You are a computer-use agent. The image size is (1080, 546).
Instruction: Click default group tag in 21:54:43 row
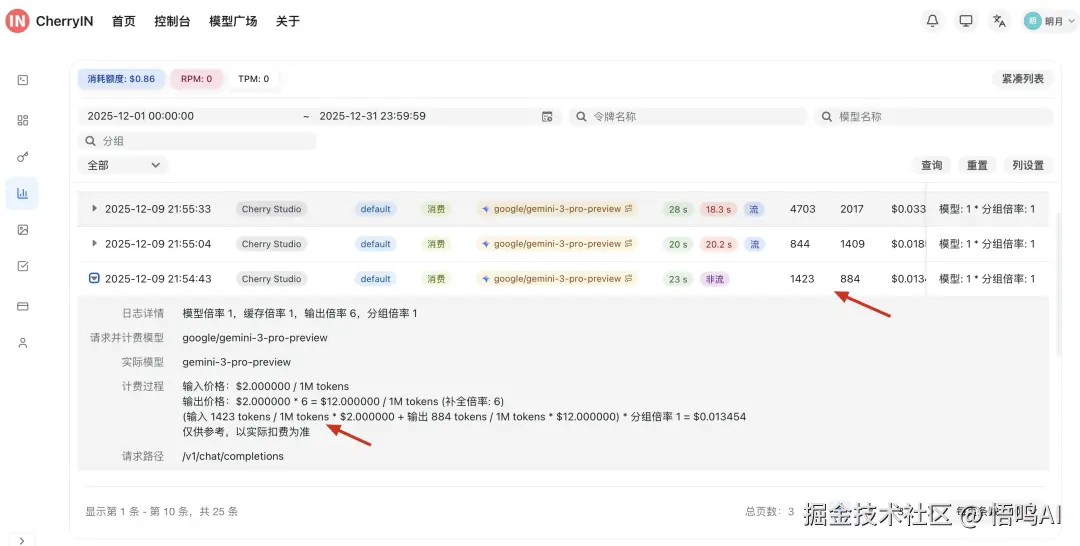[375, 279]
